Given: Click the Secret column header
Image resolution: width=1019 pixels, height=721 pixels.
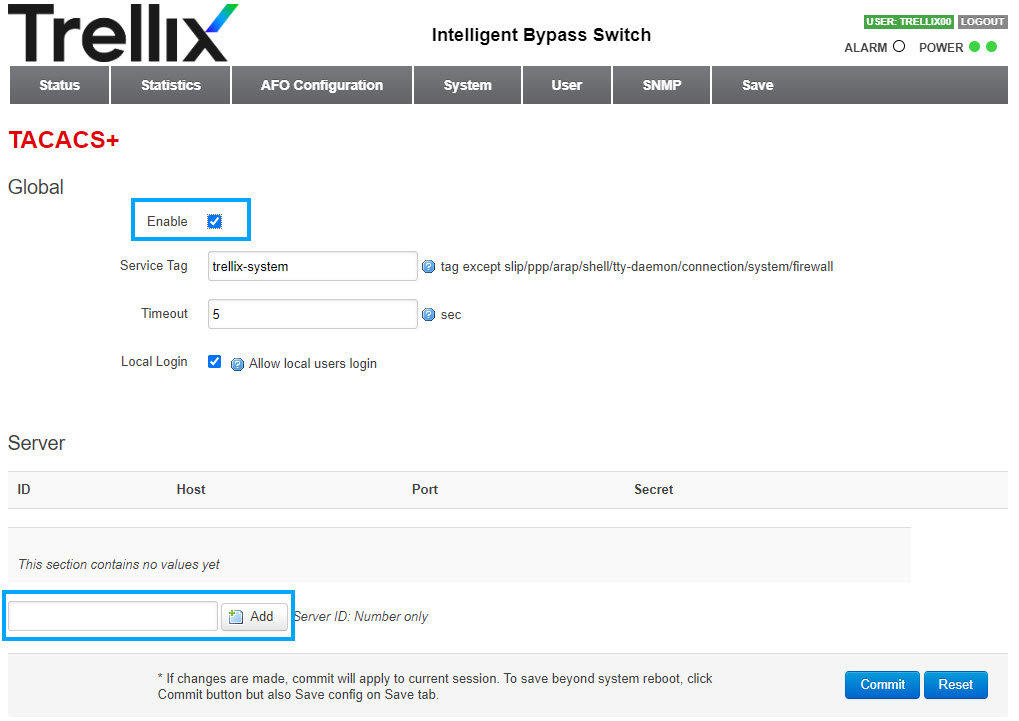Looking at the screenshot, I should (x=654, y=490).
